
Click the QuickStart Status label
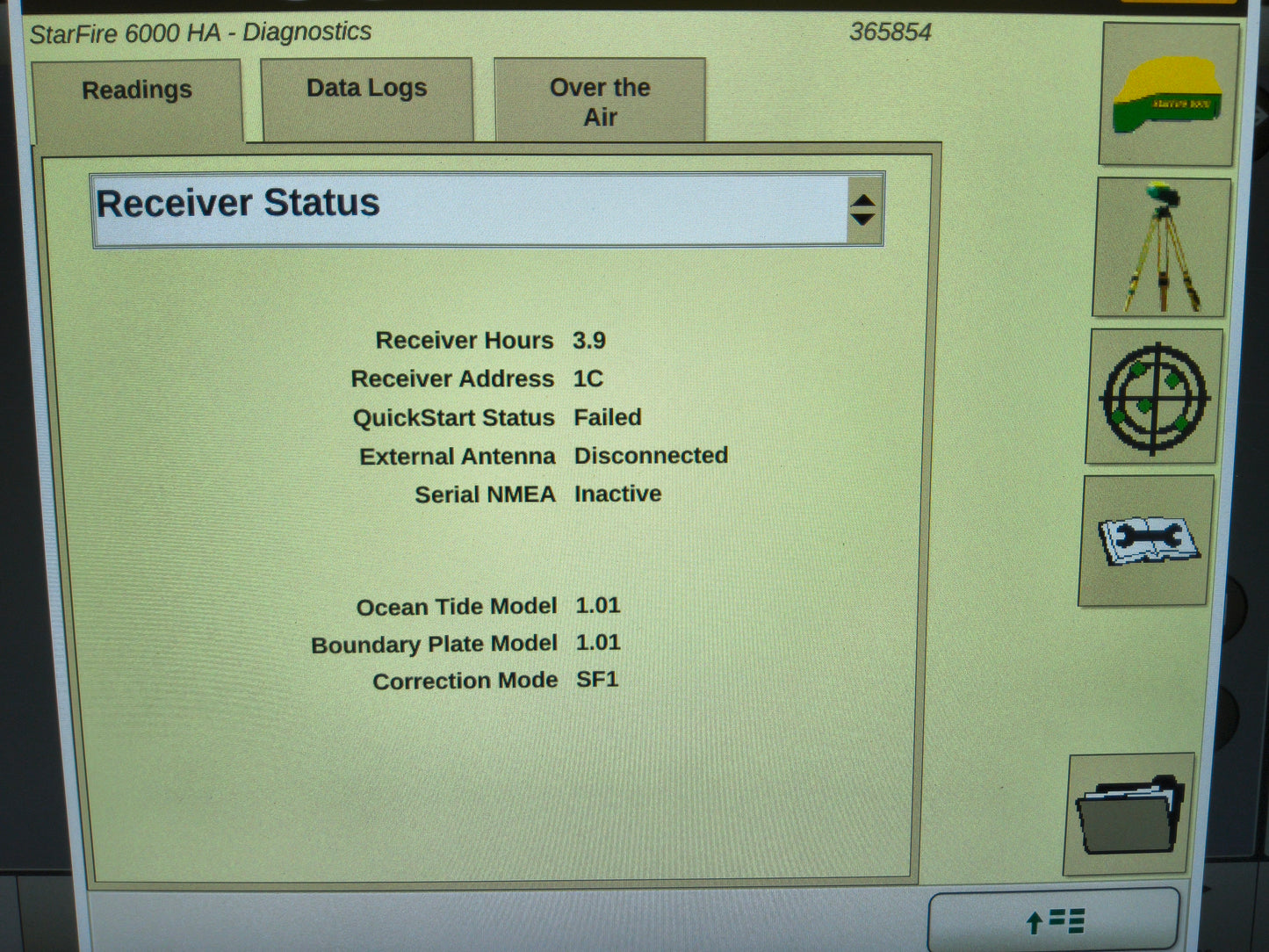454,418
